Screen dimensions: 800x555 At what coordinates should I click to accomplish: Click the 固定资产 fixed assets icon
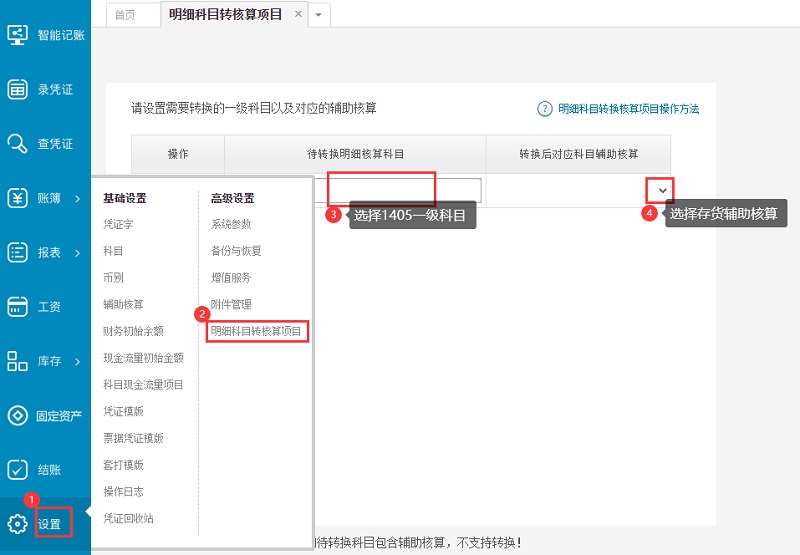(x=18, y=415)
